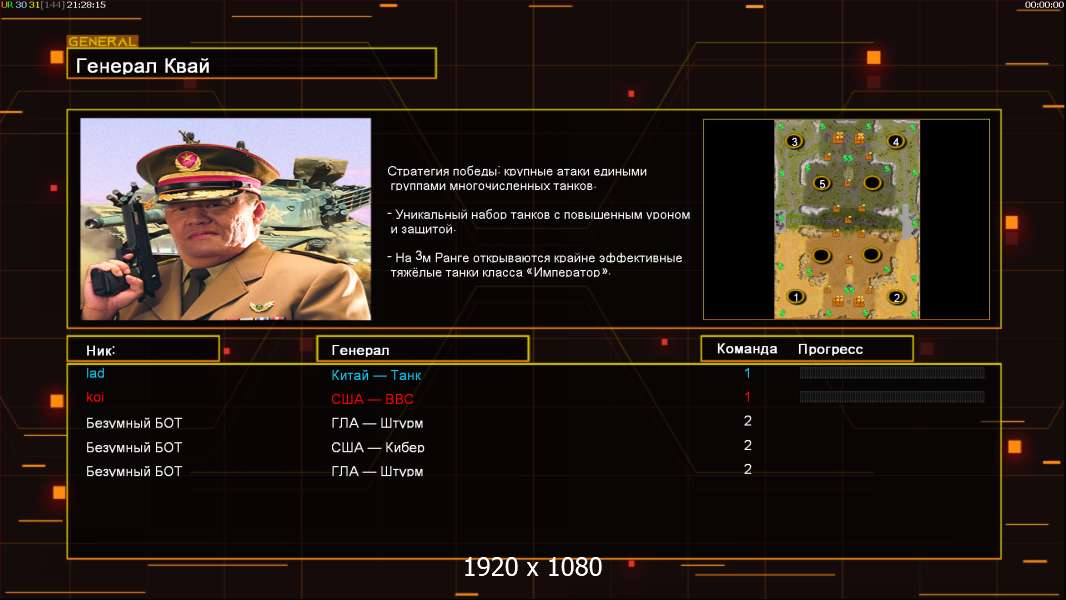Select player nickname 'lad'
Image resolution: width=1066 pixels, height=600 pixels.
(x=95, y=373)
